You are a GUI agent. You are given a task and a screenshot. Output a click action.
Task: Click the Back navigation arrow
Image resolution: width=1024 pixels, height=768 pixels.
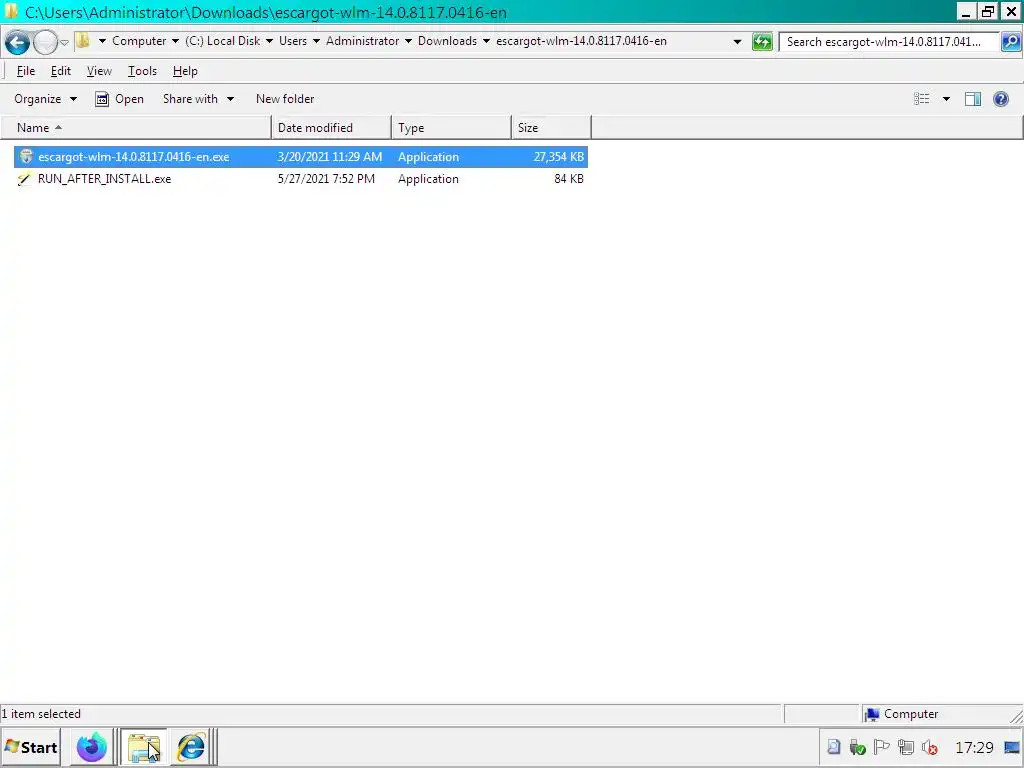tap(17, 42)
